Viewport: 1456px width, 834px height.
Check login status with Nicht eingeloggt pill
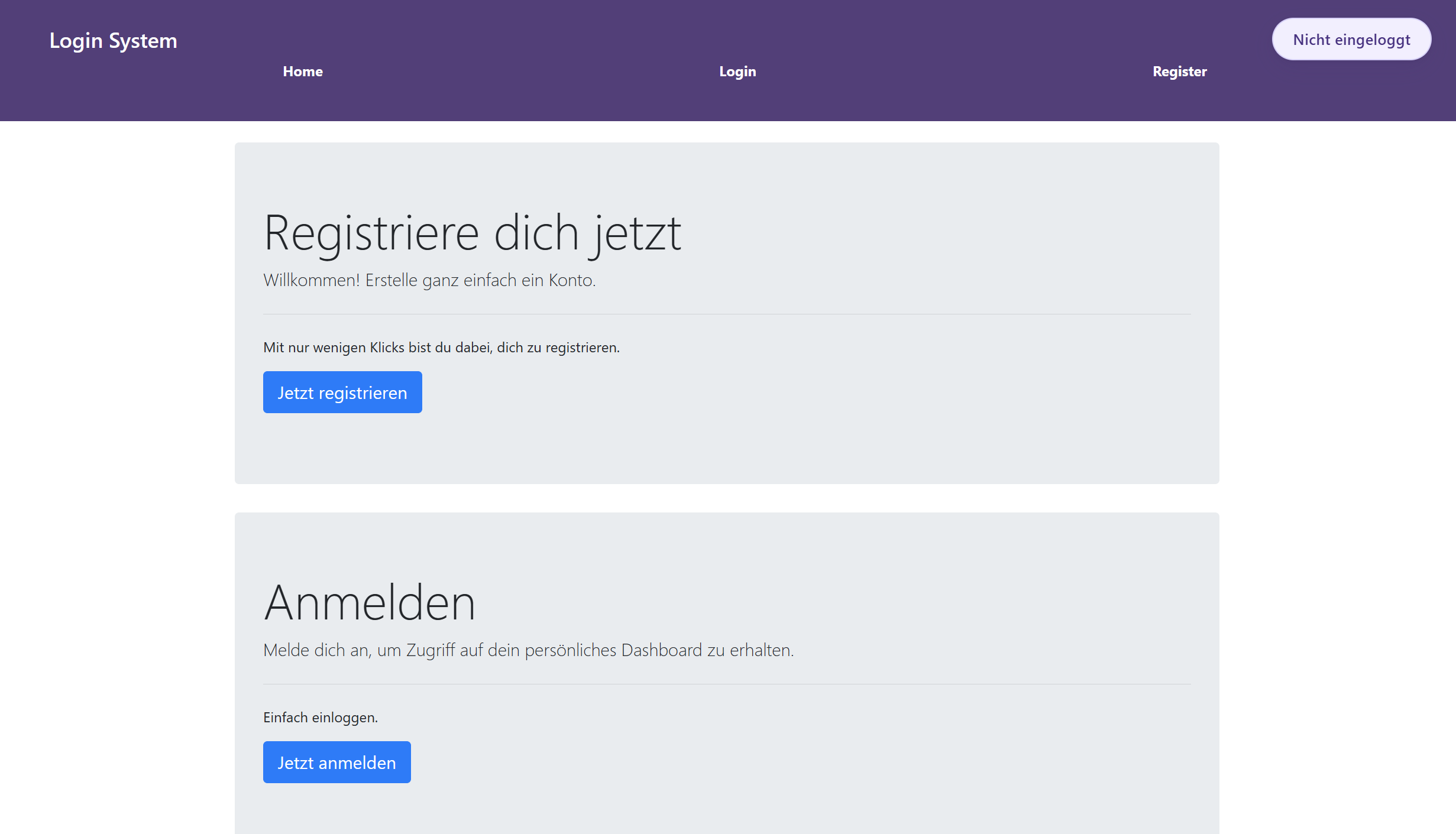click(1351, 39)
